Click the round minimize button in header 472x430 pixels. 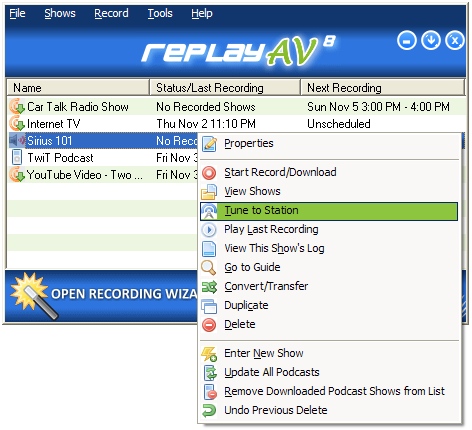pyautogui.click(x=407, y=41)
